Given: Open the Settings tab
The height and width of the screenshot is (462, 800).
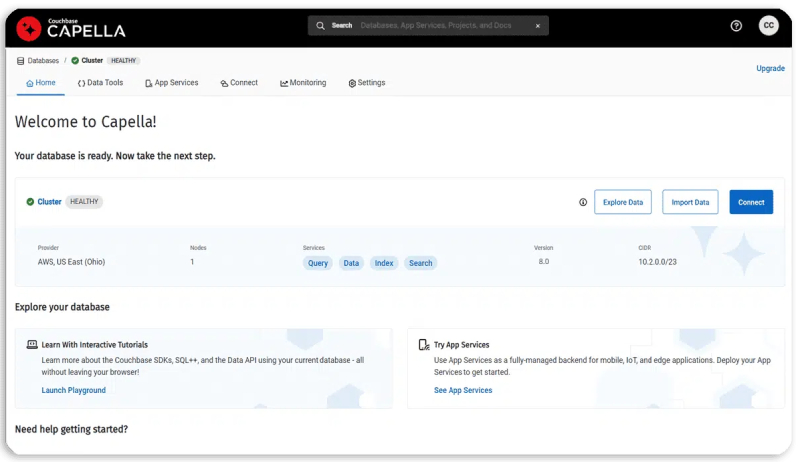Looking at the screenshot, I should point(366,83).
